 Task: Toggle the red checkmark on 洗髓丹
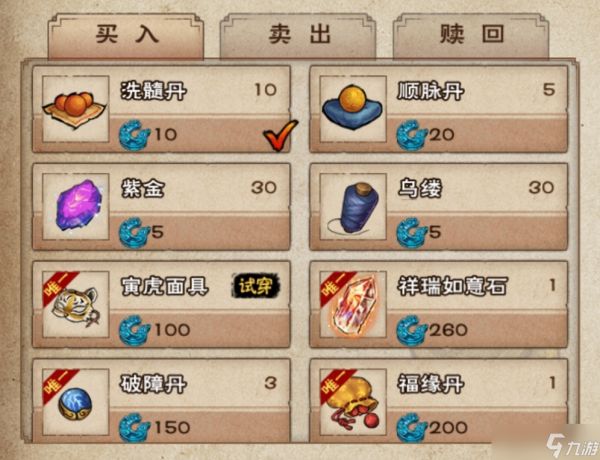280,135
